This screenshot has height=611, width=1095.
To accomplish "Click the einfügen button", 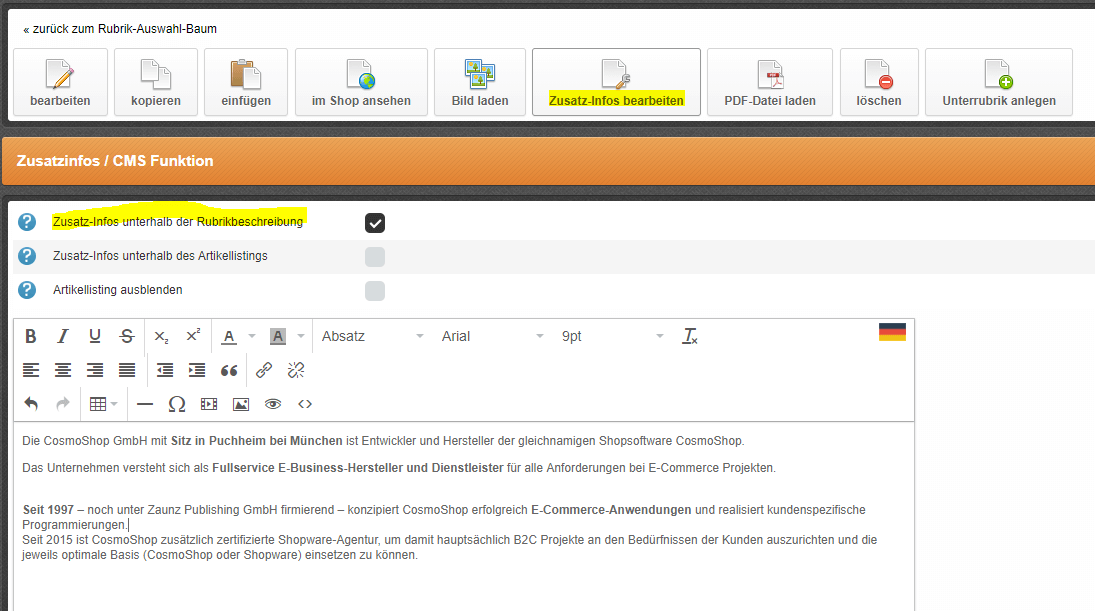I will [x=246, y=82].
